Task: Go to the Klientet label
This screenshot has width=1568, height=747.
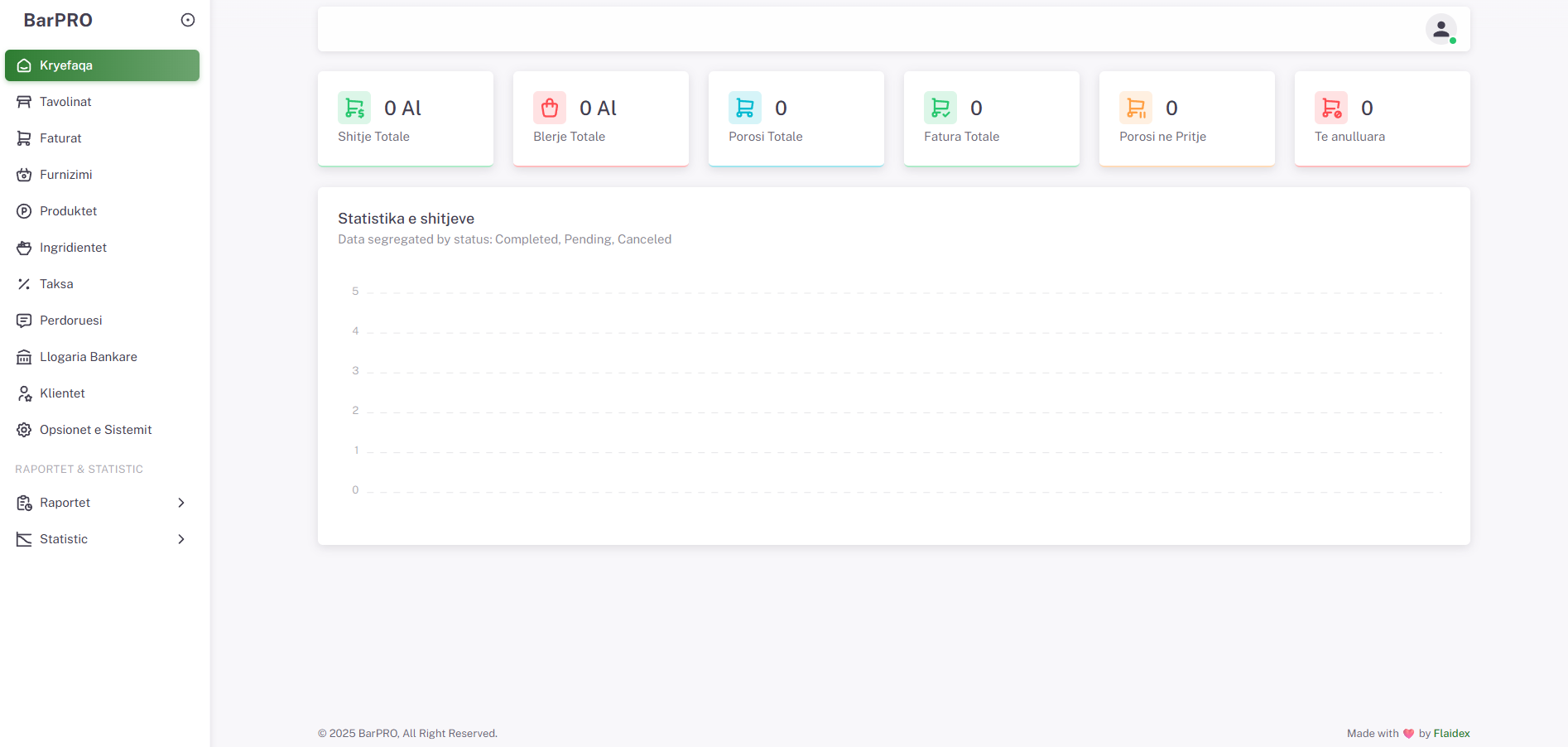Action: click(62, 393)
